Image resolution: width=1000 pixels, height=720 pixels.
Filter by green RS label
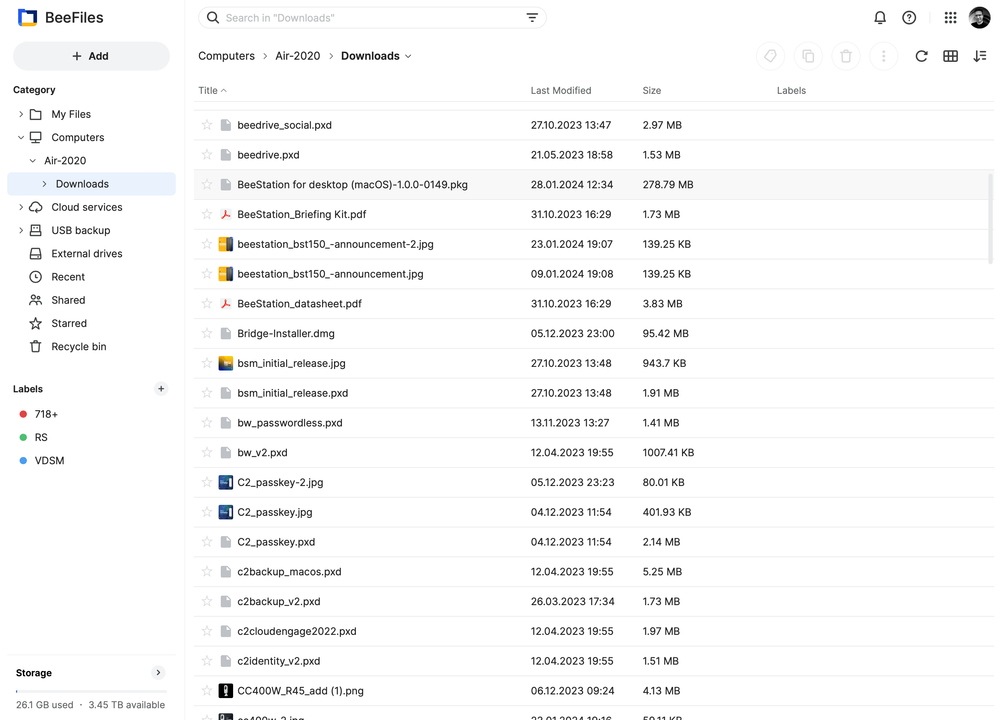coord(34,437)
